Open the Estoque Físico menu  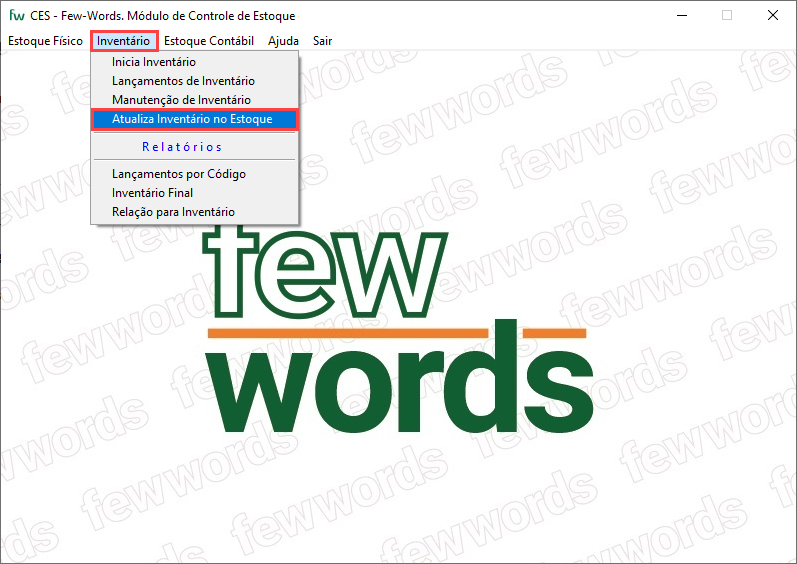[45, 41]
